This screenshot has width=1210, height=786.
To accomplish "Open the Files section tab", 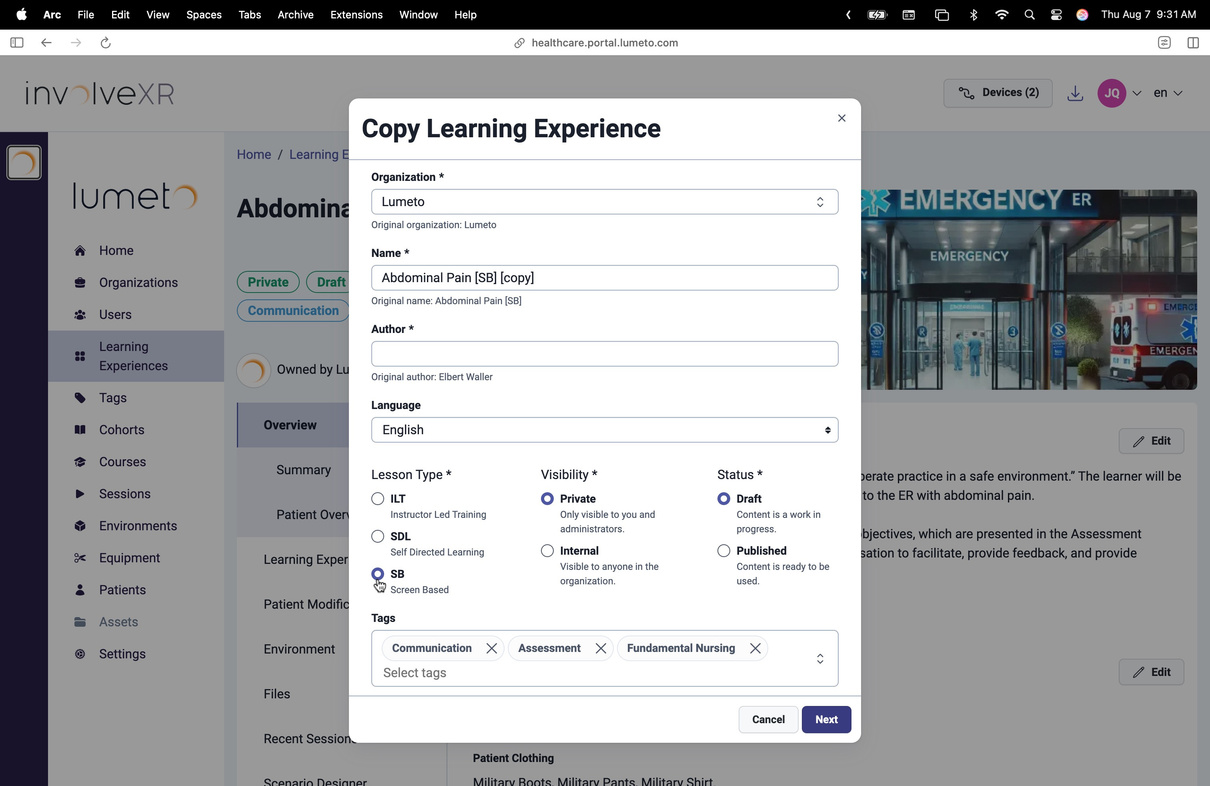I will [277, 694].
